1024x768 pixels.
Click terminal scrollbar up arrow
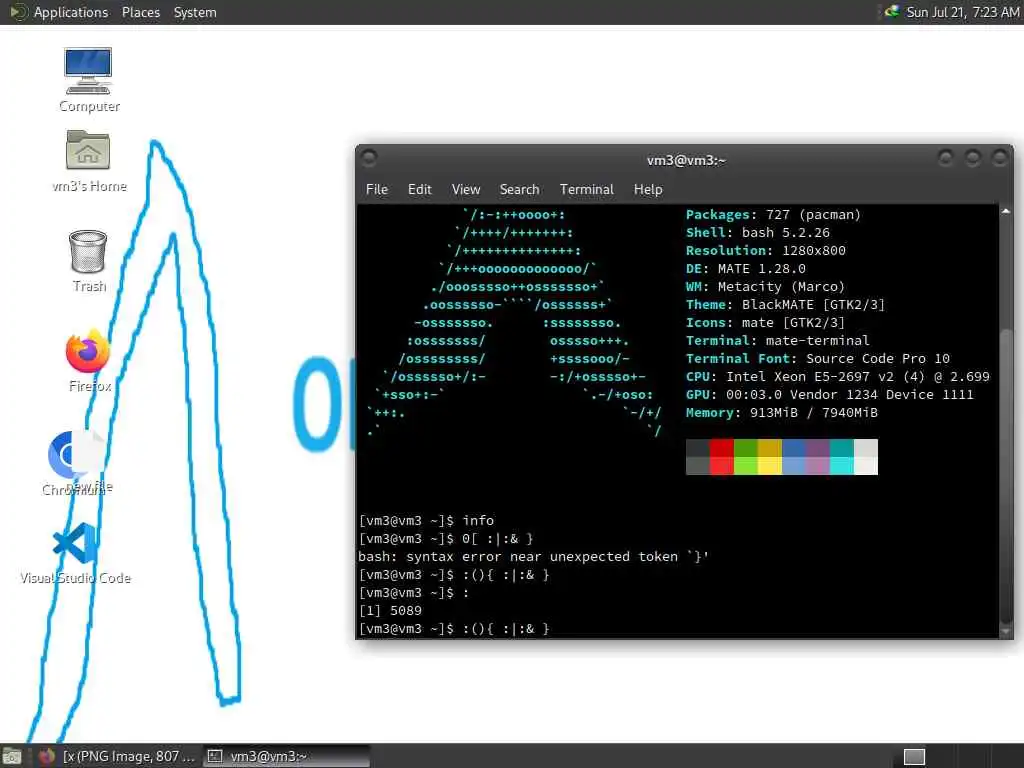[1006, 211]
